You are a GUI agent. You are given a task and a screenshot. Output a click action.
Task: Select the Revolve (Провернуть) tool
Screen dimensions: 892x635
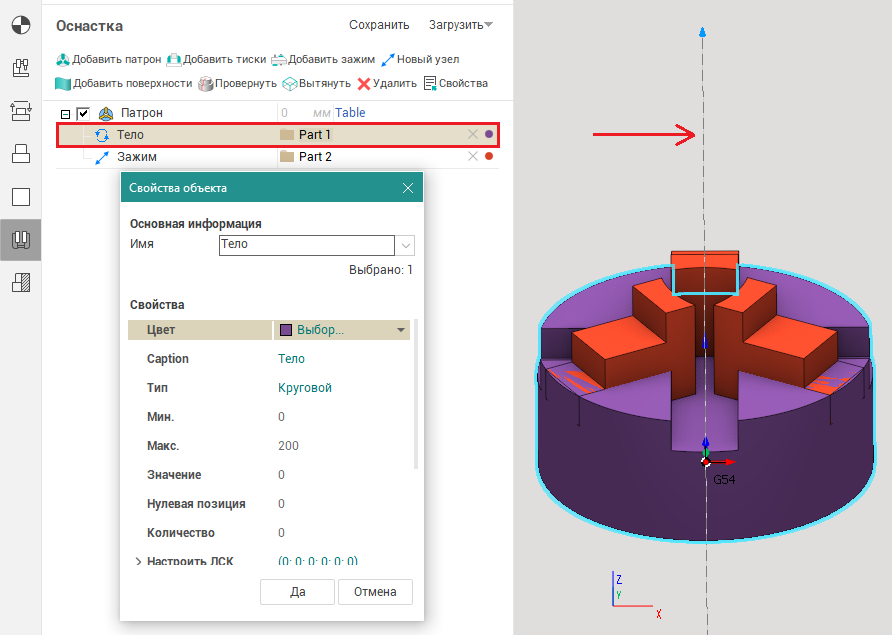coord(206,83)
